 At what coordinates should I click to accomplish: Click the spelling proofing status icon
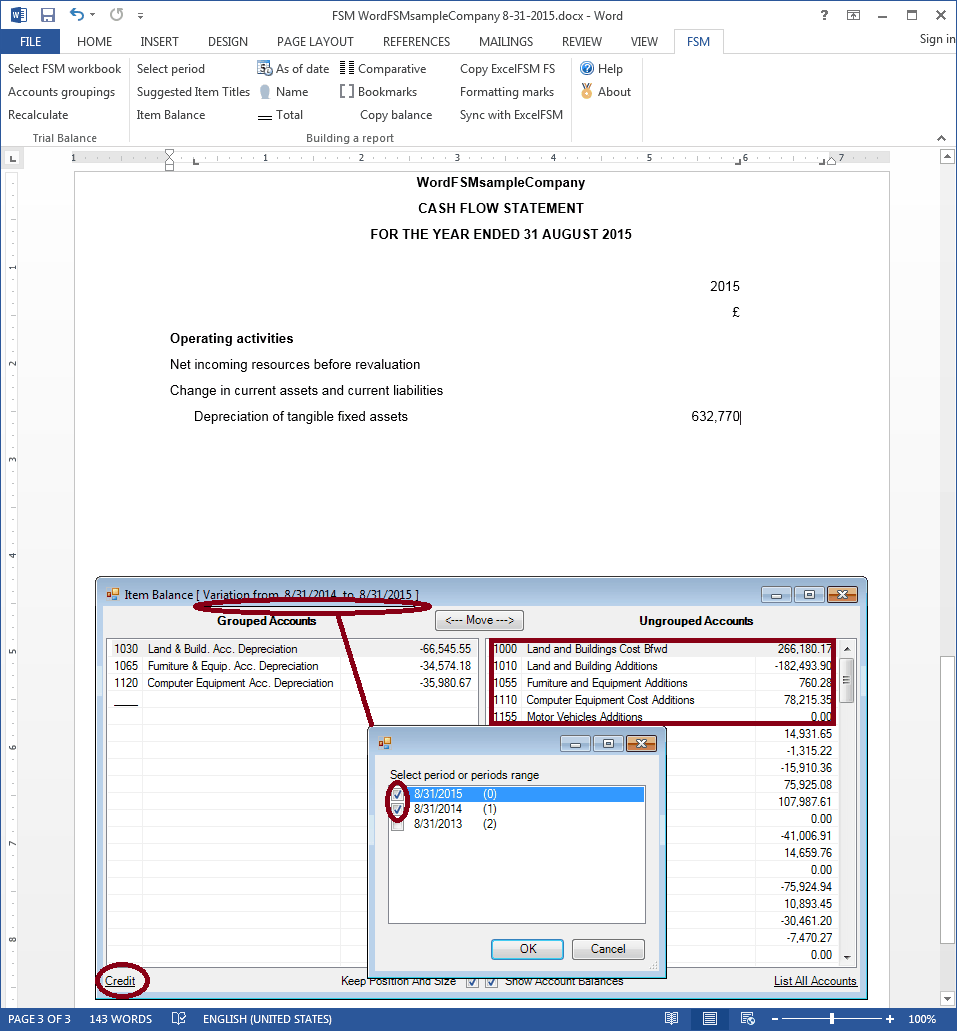178,1019
